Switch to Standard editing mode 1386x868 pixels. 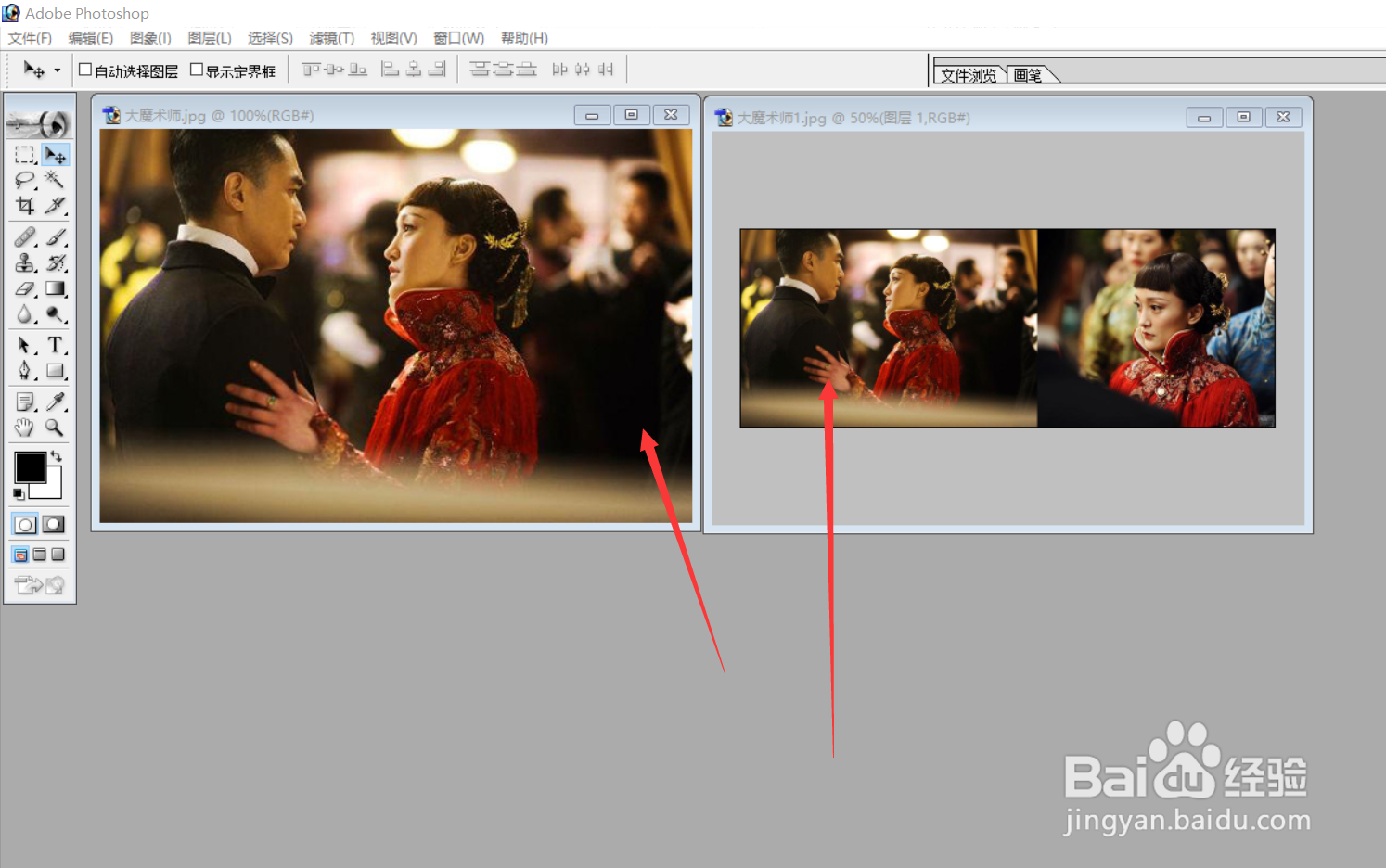pos(25,525)
